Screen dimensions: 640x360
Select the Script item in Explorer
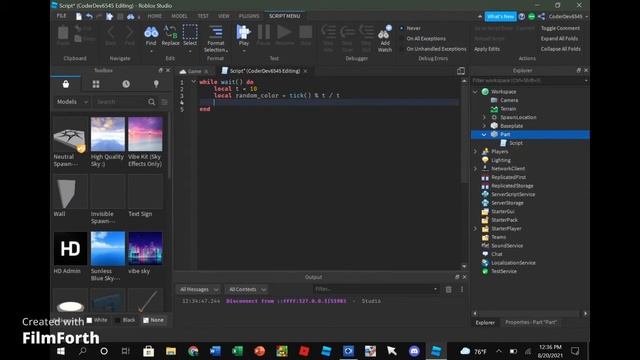516,143
